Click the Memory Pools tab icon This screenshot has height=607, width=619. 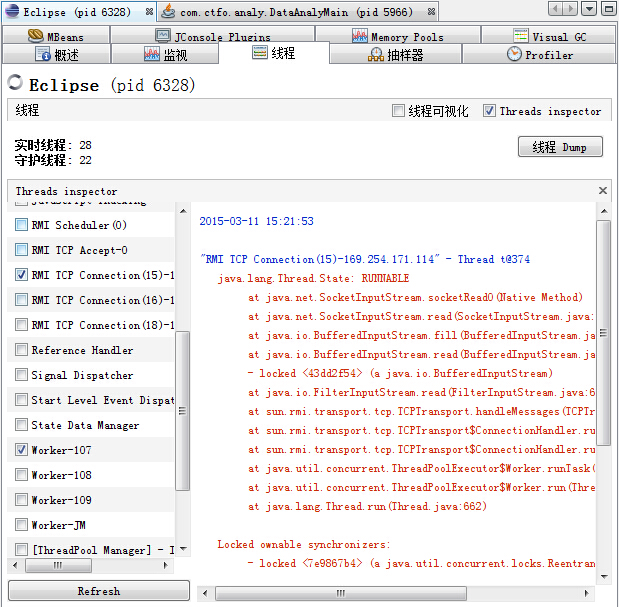[x=360, y=36]
